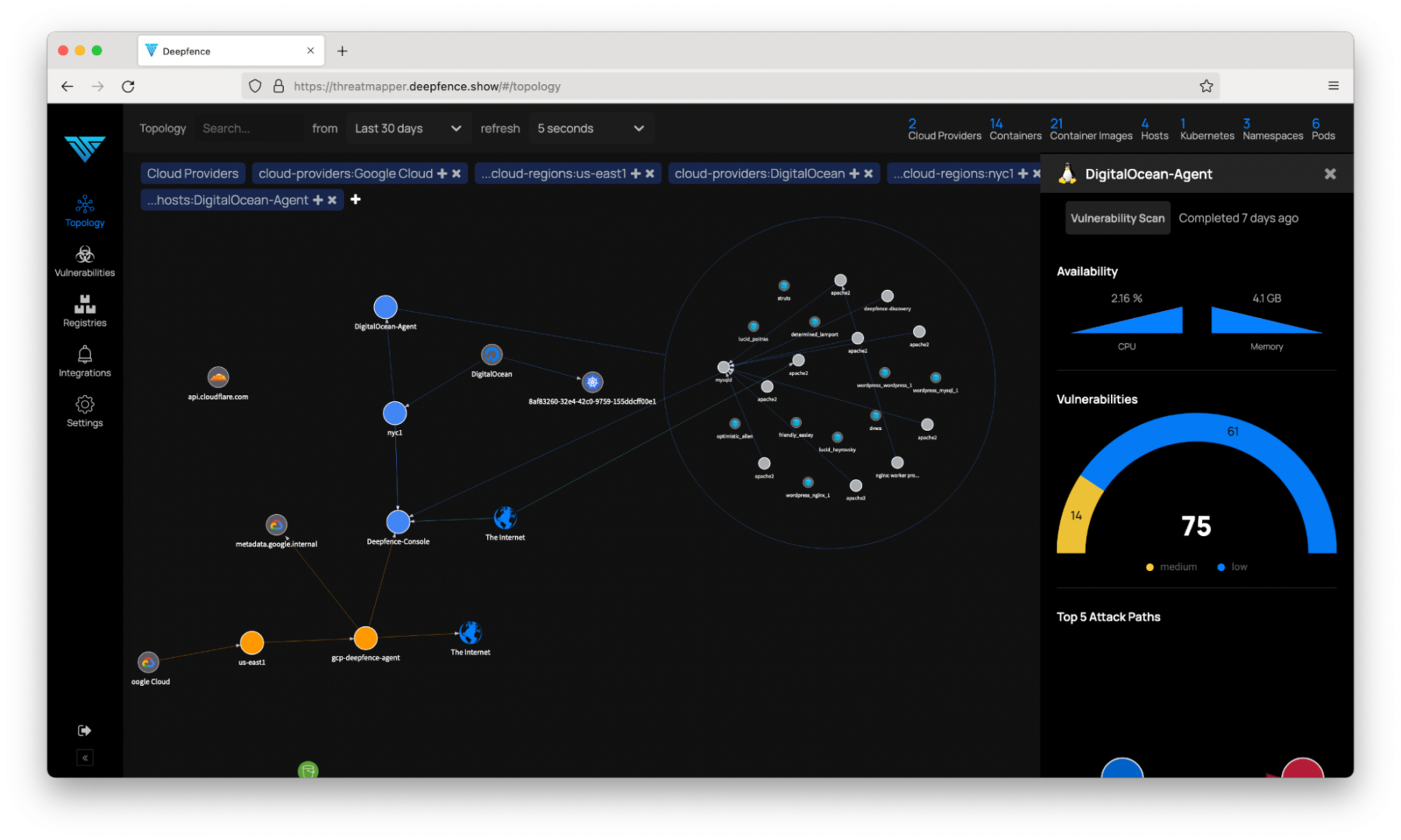Toggle the low severity legend item
Screen dimensions: 1401x840
[1231, 566]
